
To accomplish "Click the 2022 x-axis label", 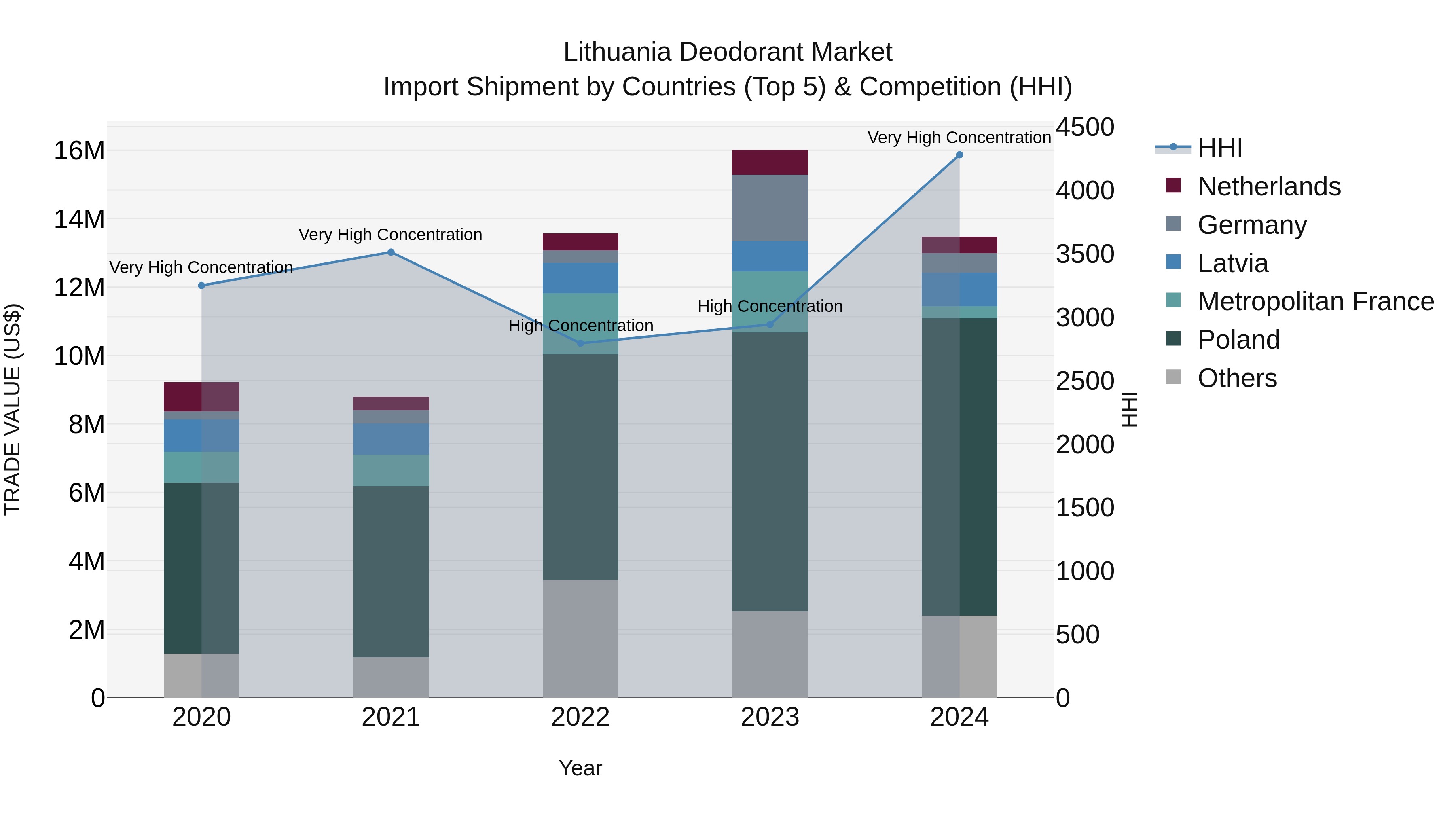I will coord(580,717).
